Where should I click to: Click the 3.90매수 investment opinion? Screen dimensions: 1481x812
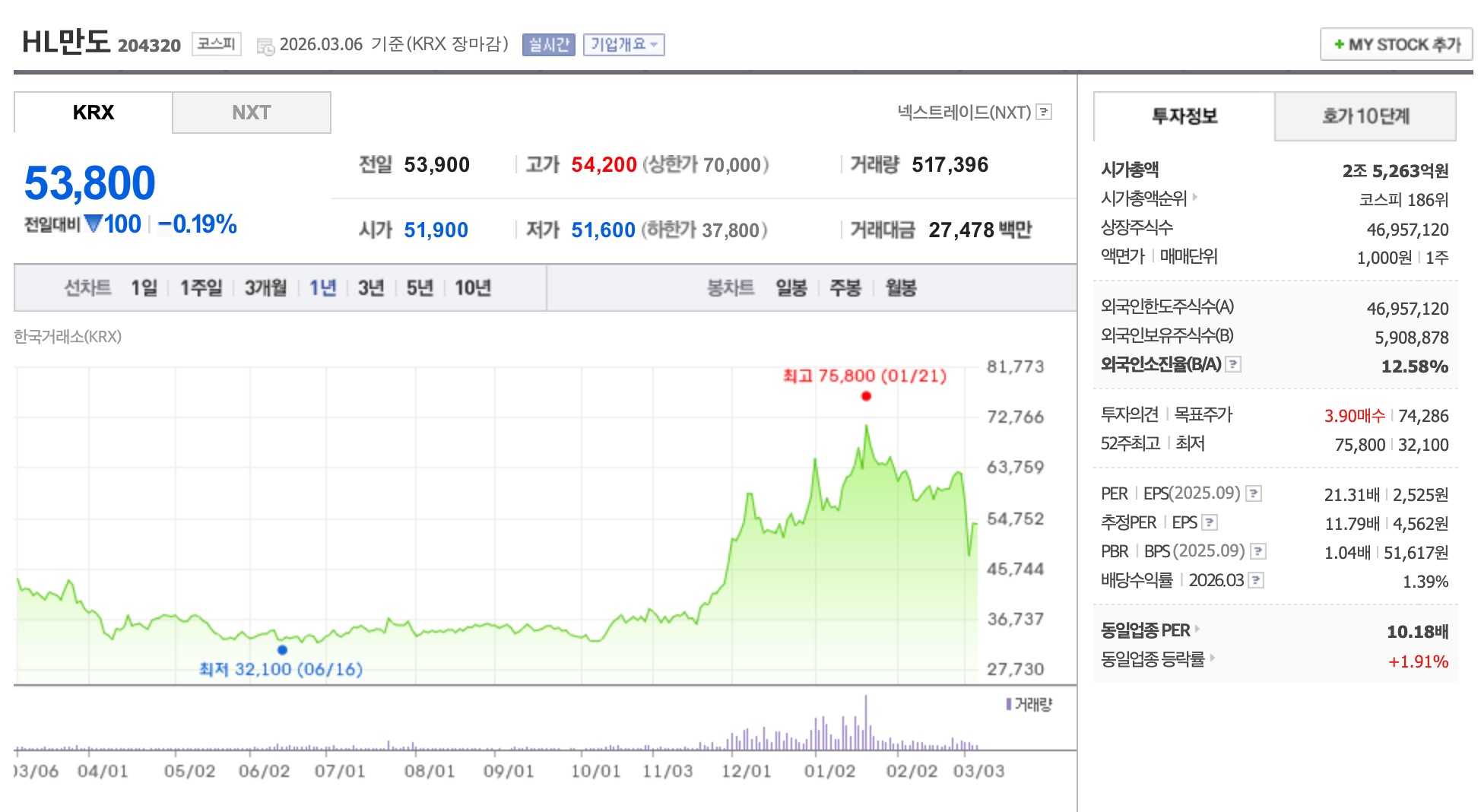[x=1354, y=416]
